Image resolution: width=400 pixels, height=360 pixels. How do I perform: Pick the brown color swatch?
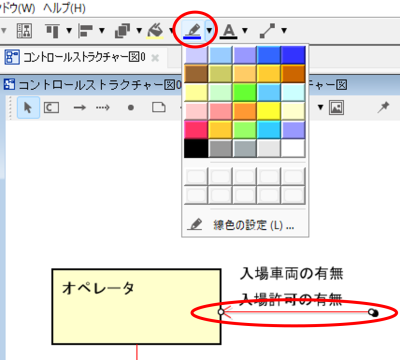(196, 73)
